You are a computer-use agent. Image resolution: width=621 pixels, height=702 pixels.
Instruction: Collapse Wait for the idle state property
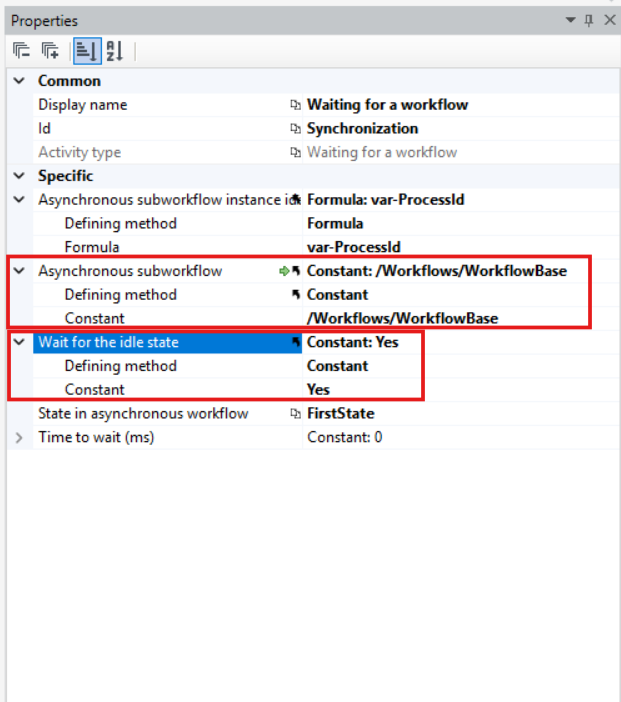pos(19,342)
